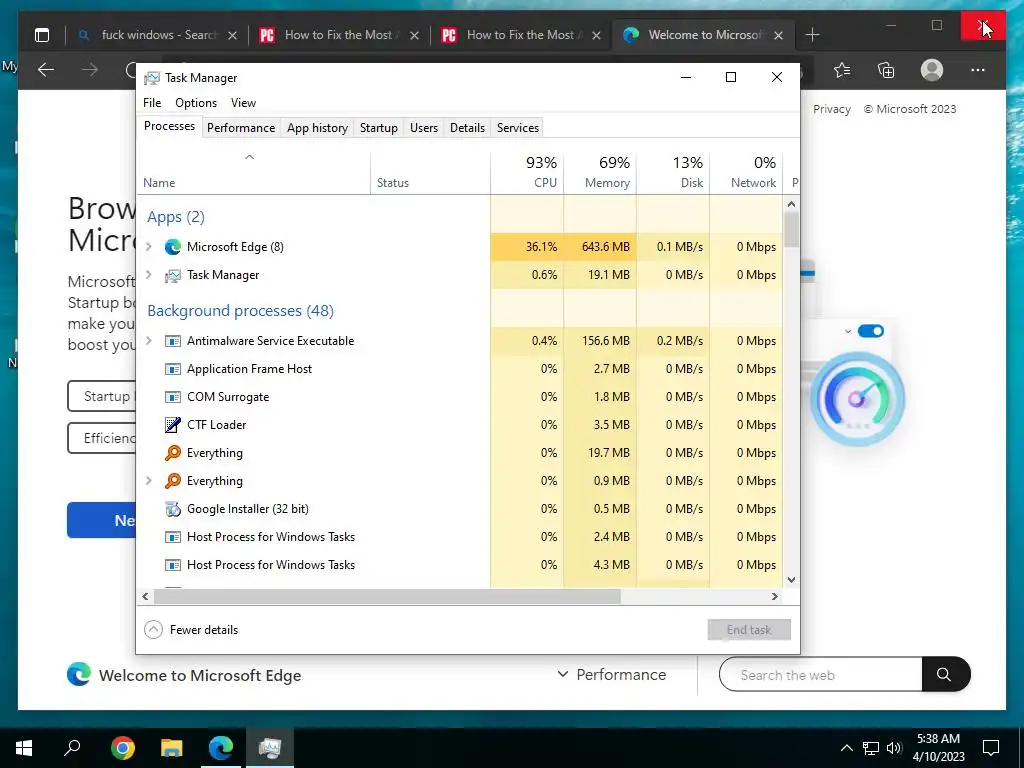1024x768 pixels.
Task: Switch to the Users tab
Action: pos(424,127)
